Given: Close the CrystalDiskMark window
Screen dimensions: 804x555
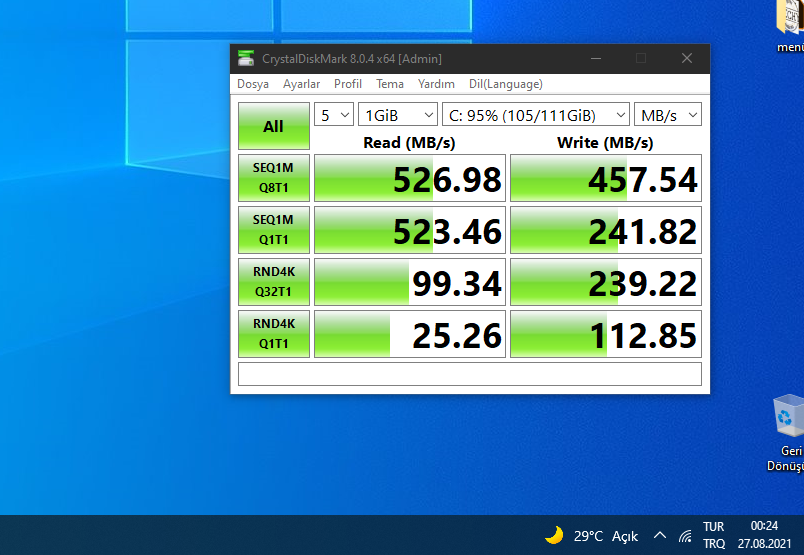Looking at the screenshot, I should pos(687,58).
